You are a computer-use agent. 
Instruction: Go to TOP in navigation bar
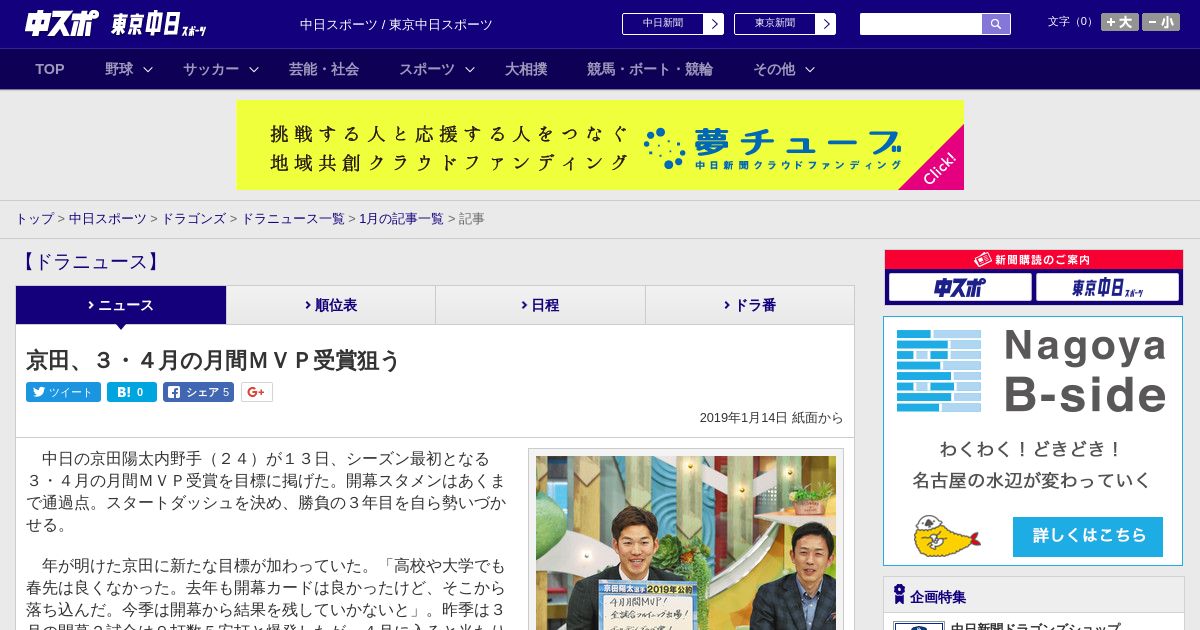(50, 69)
